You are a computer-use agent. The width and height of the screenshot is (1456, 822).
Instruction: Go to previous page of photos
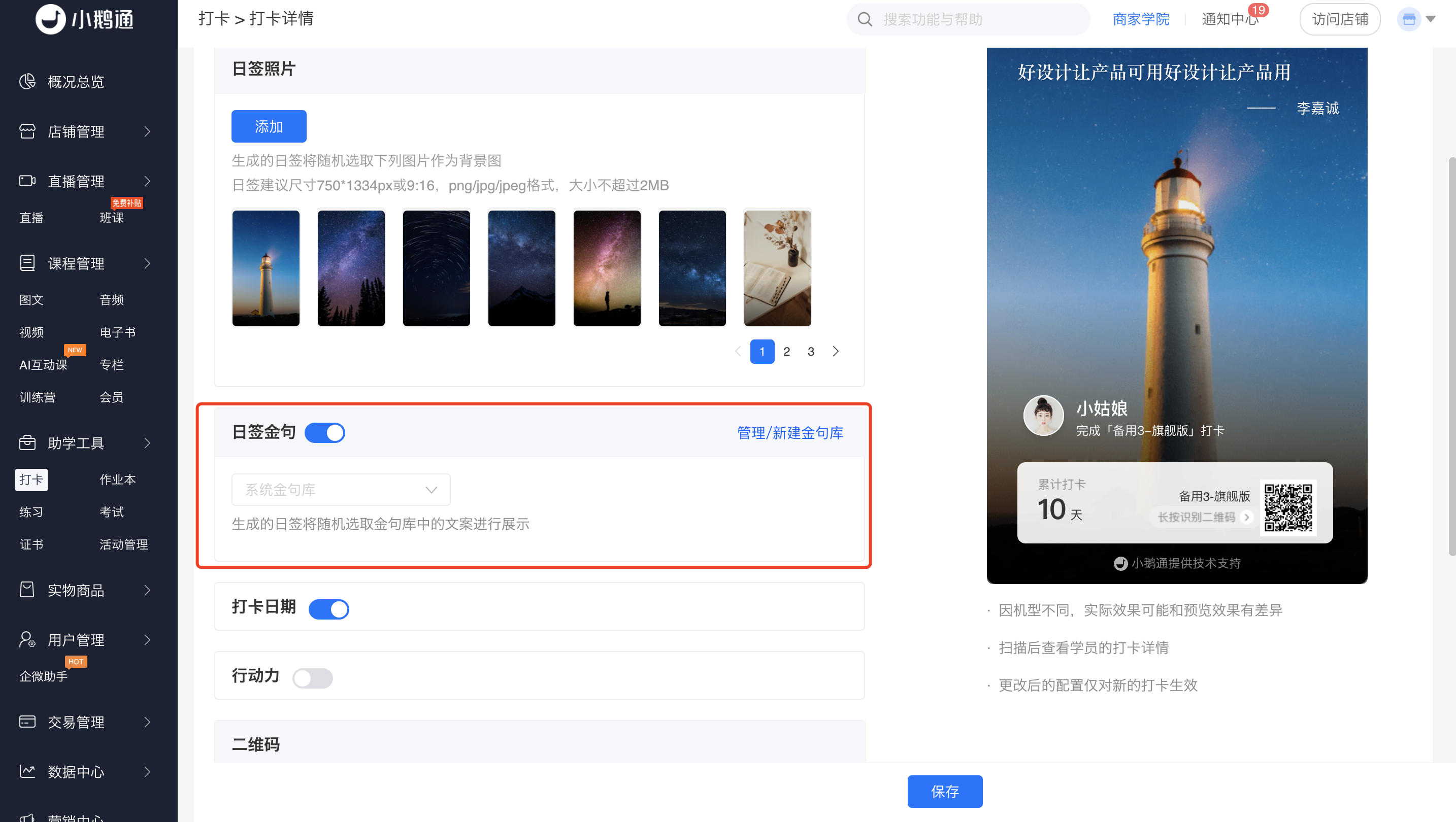[738, 352]
